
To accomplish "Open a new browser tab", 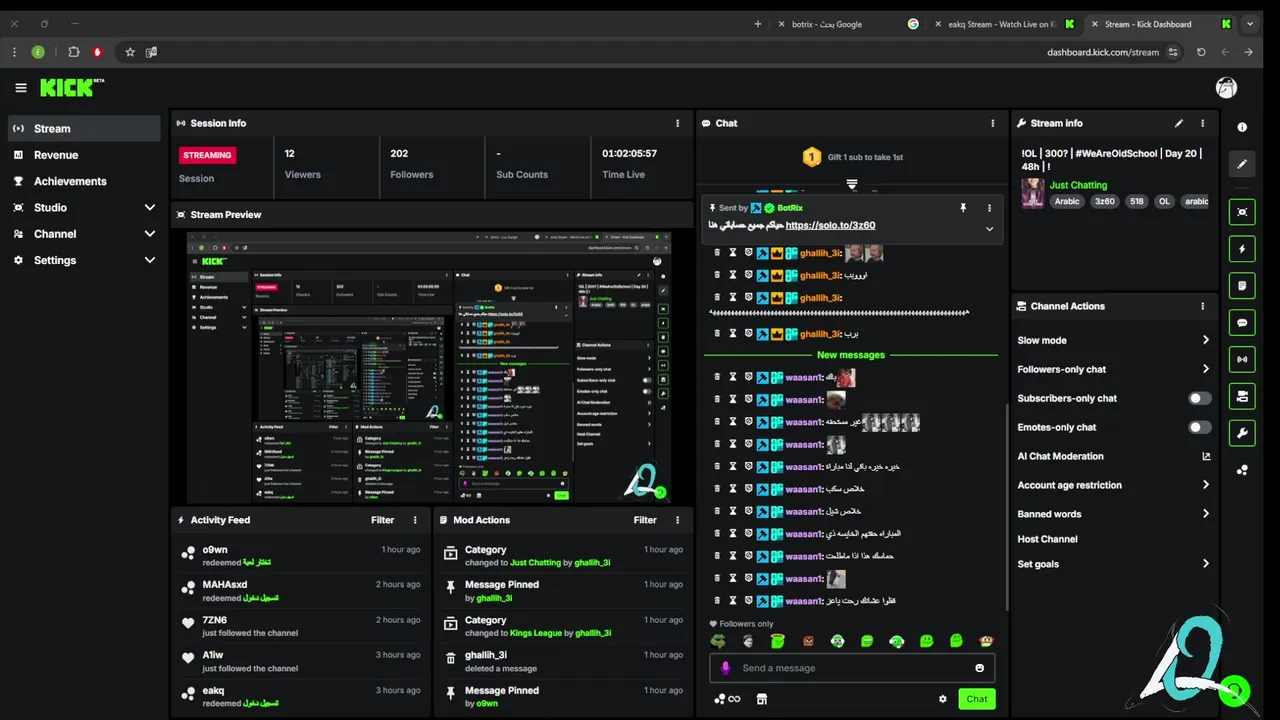I will [x=758, y=24].
